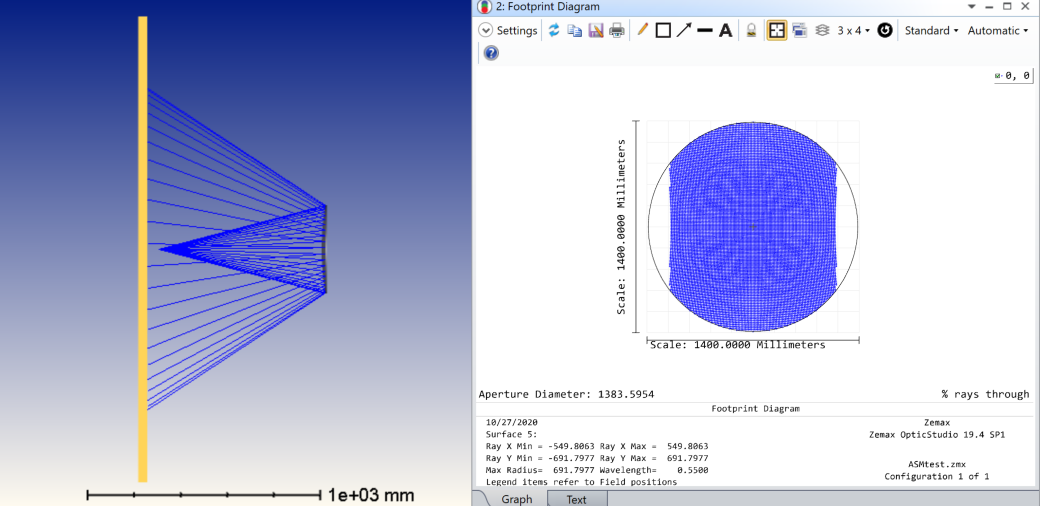1040x506 pixels.
Task: Toggle the highlighted zoom-to-fit frame icon
Action: pos(777,31)
